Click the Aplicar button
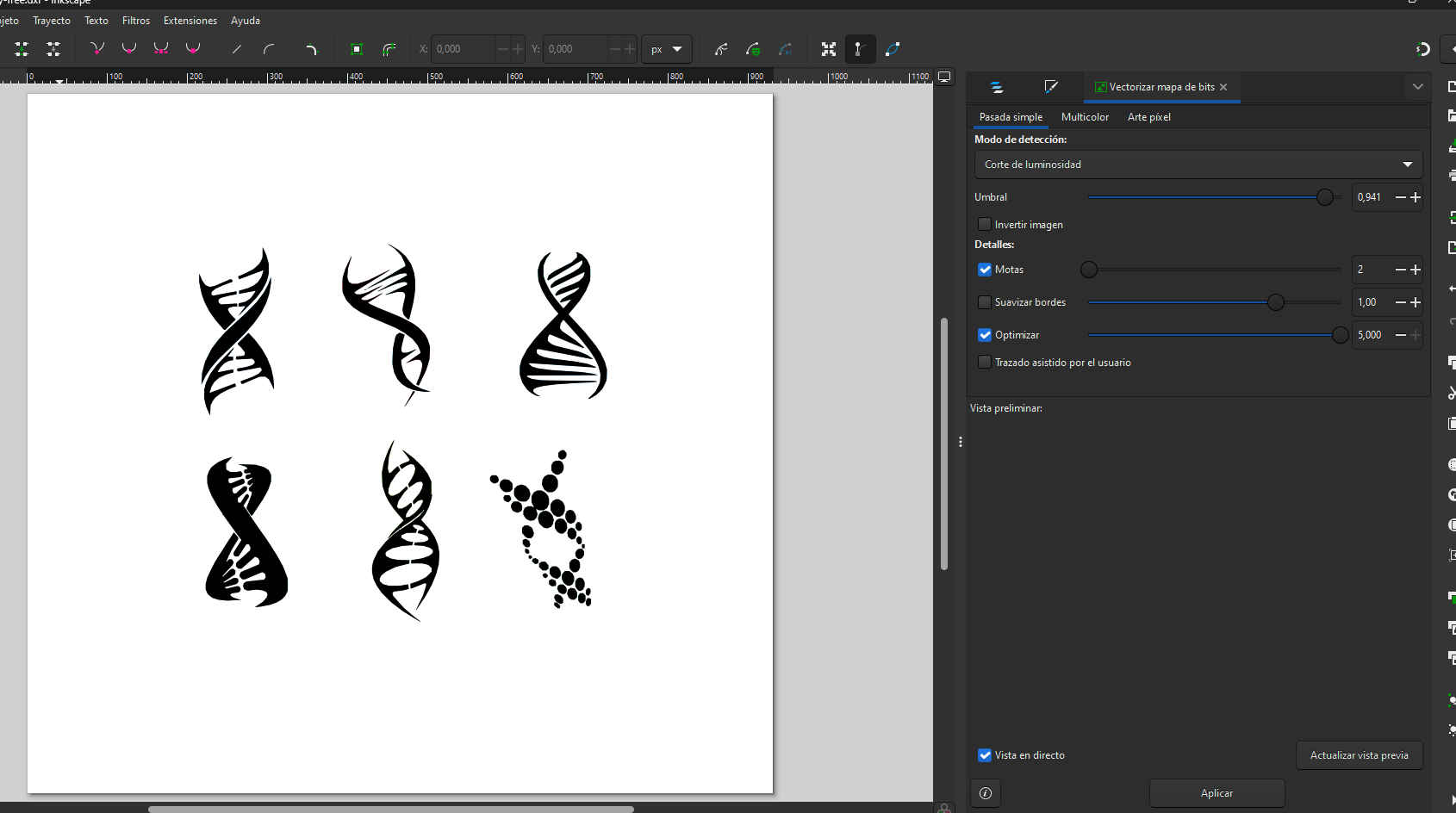The image size is (1456, 813). coord(1216,793)
